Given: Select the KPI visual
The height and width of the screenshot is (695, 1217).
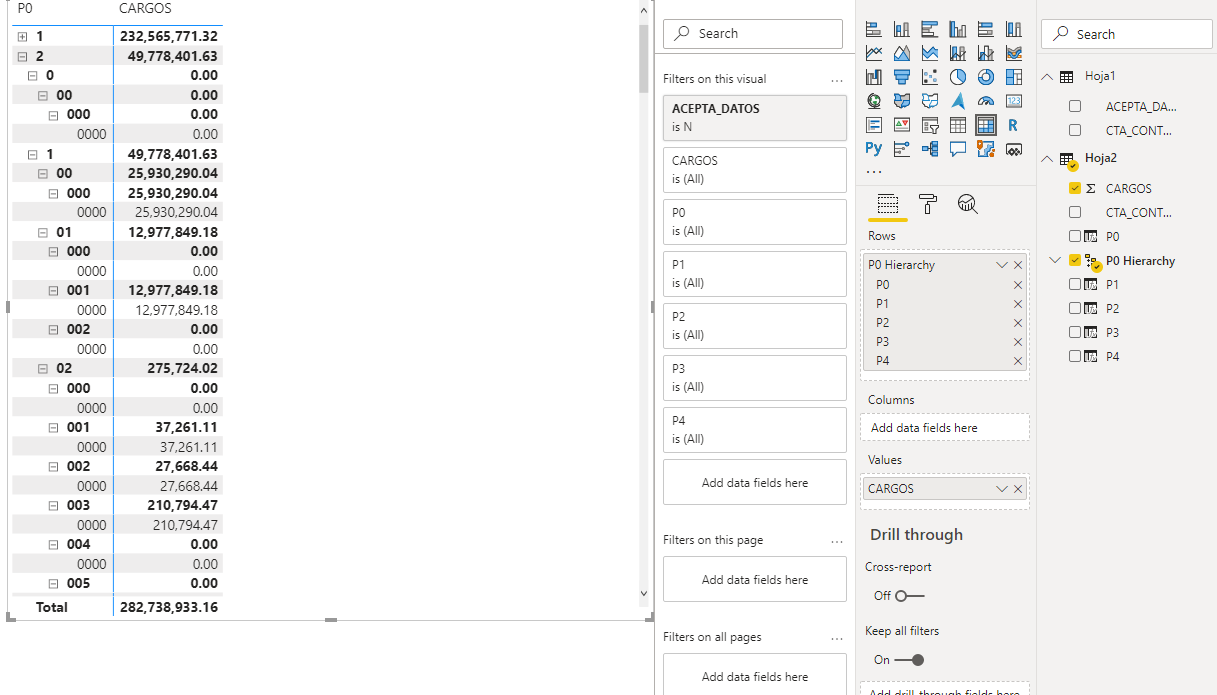Looking at the screenshot, I should 902,125.
